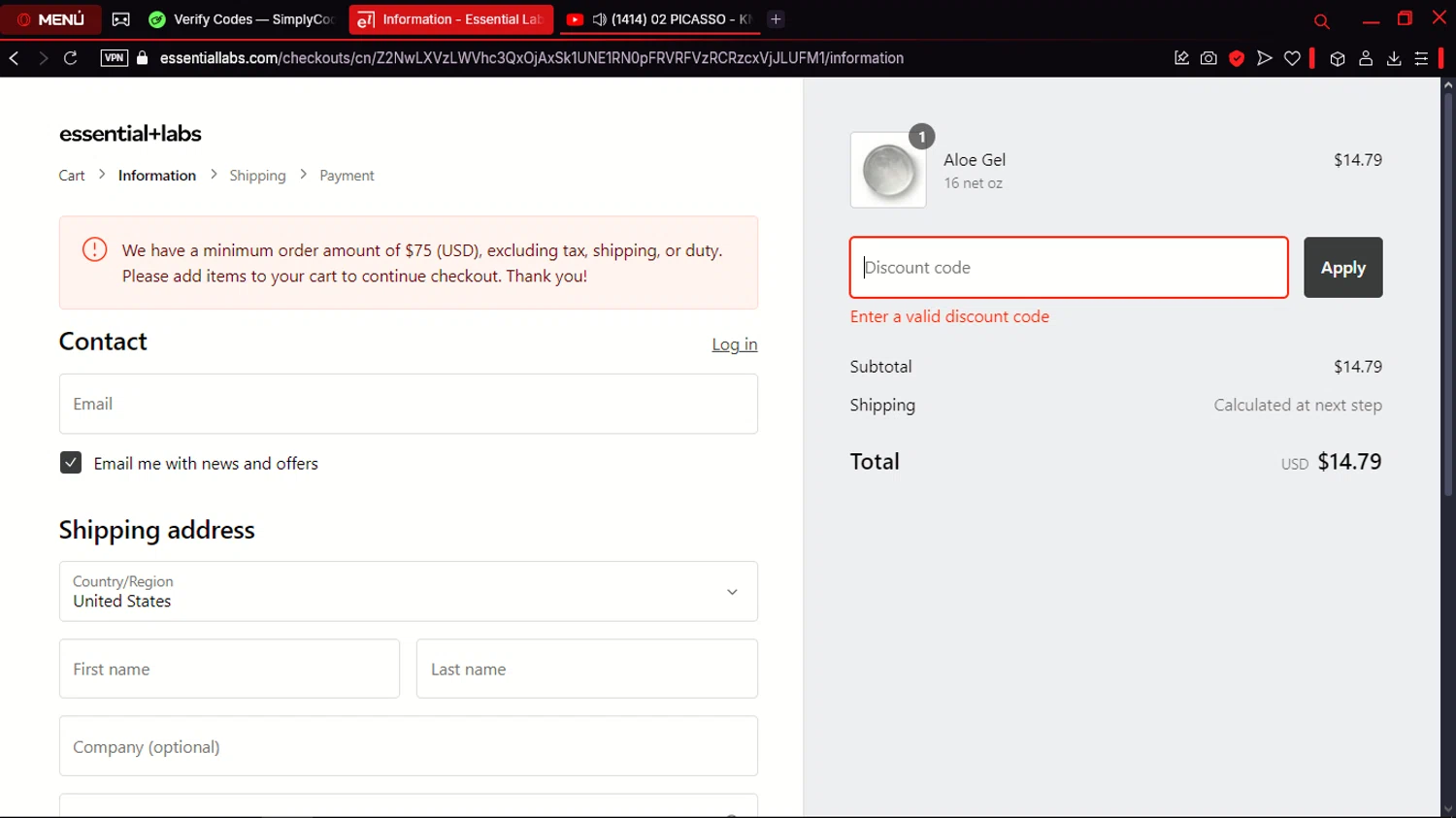The width and height of the screenshot is (1456, 818).
Task: Select the Information breadcrumb
Action: [157, 176]
